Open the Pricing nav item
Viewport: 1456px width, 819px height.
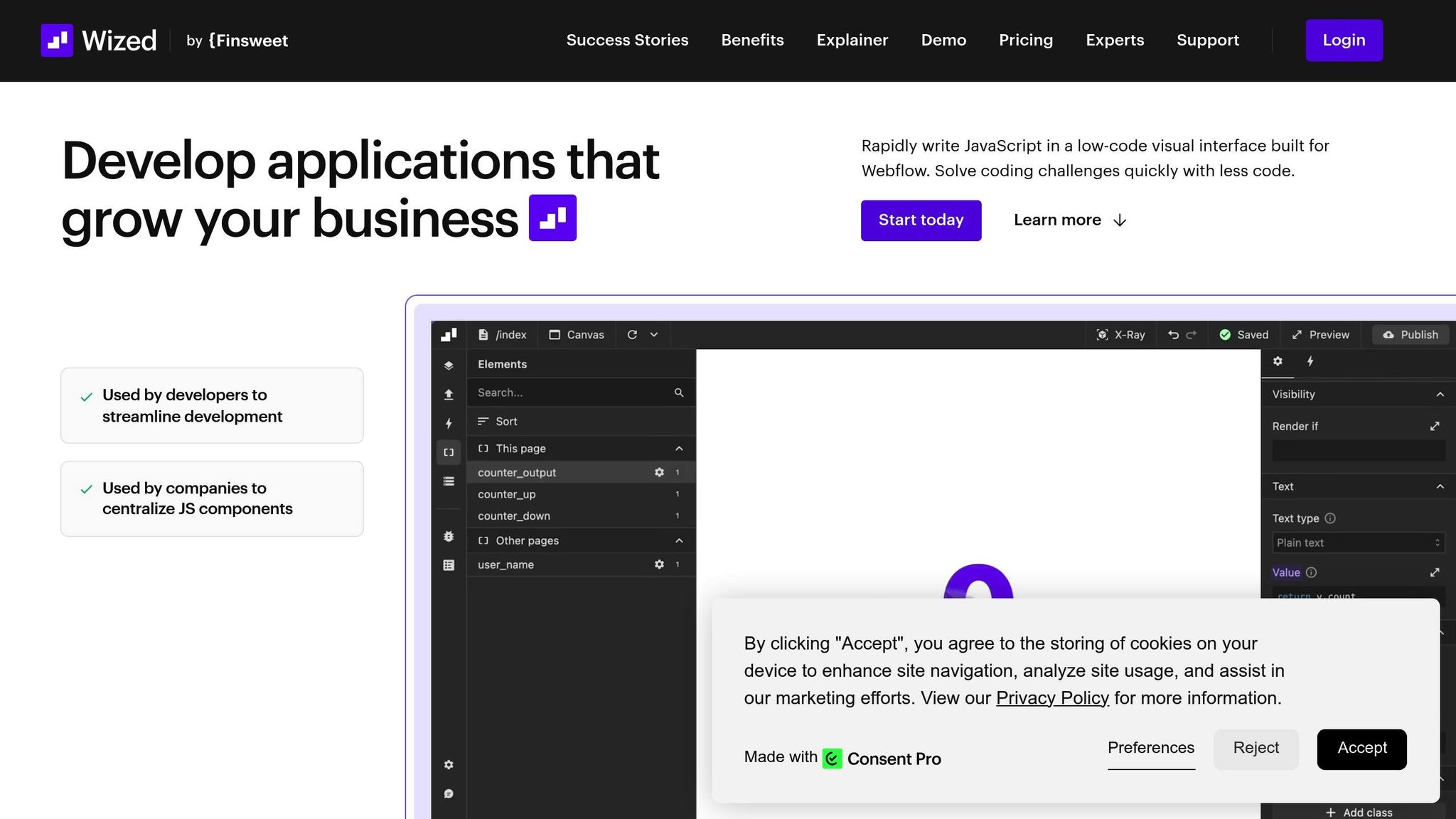(x=1025, y=41)
